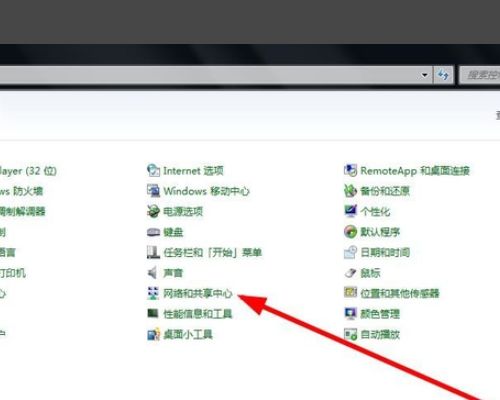Focus the control panel search box
The image size is (500, 400).
click(480, 75)
